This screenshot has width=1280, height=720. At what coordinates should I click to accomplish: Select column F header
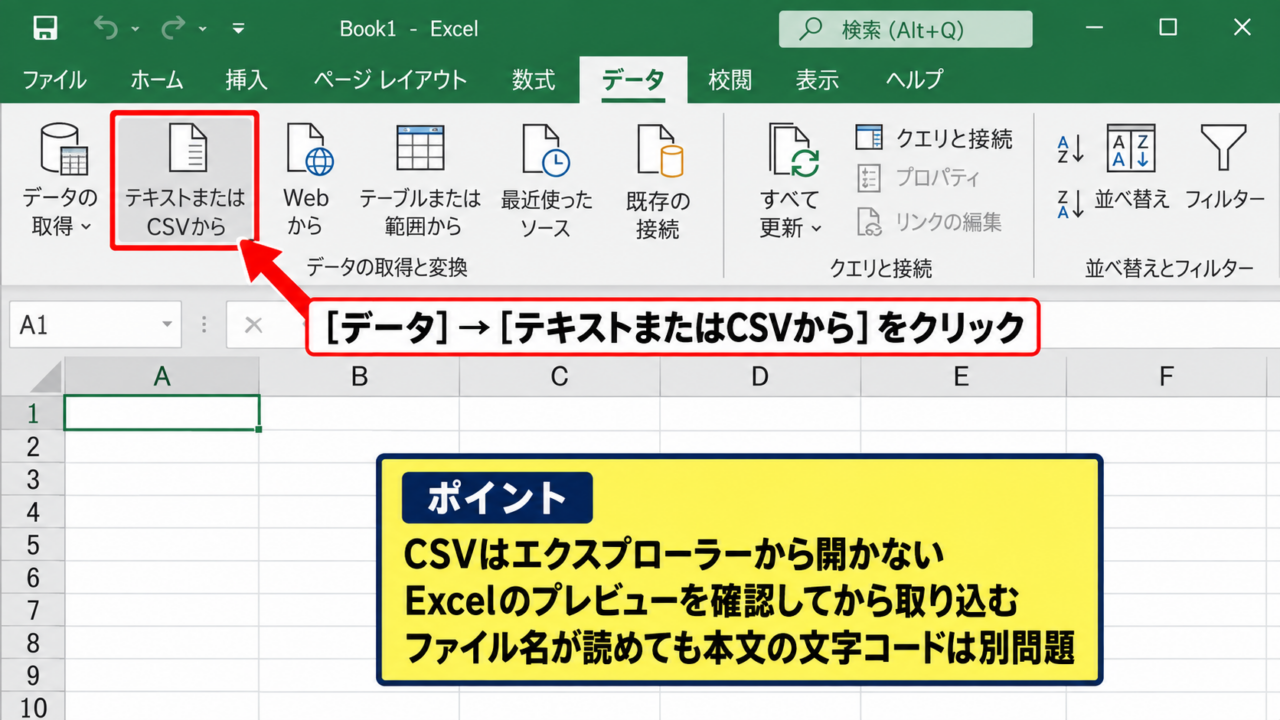tap(1166, 377)
